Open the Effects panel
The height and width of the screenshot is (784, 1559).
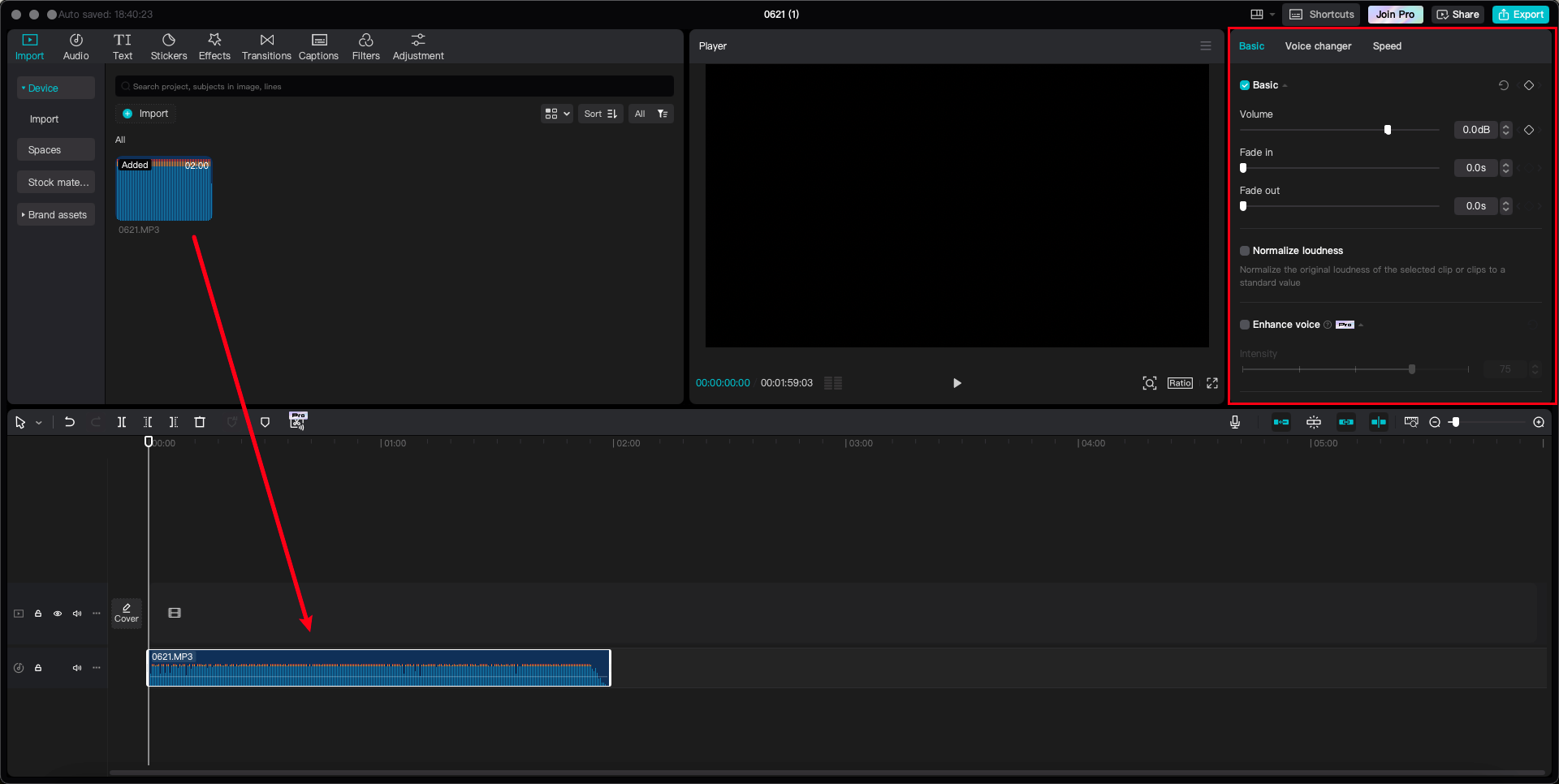pos(214,47)
